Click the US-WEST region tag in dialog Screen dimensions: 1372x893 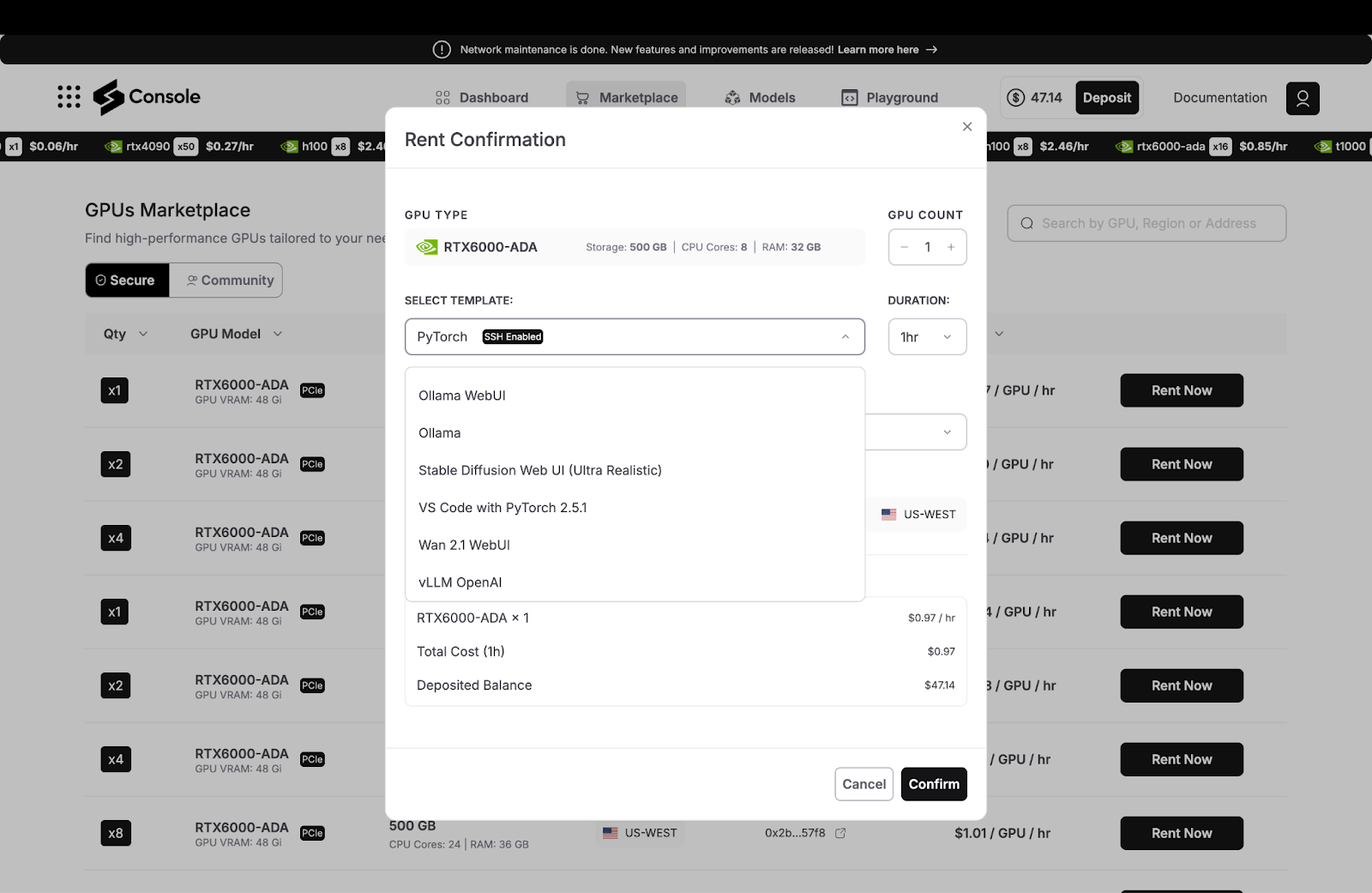tap(918, 515)
